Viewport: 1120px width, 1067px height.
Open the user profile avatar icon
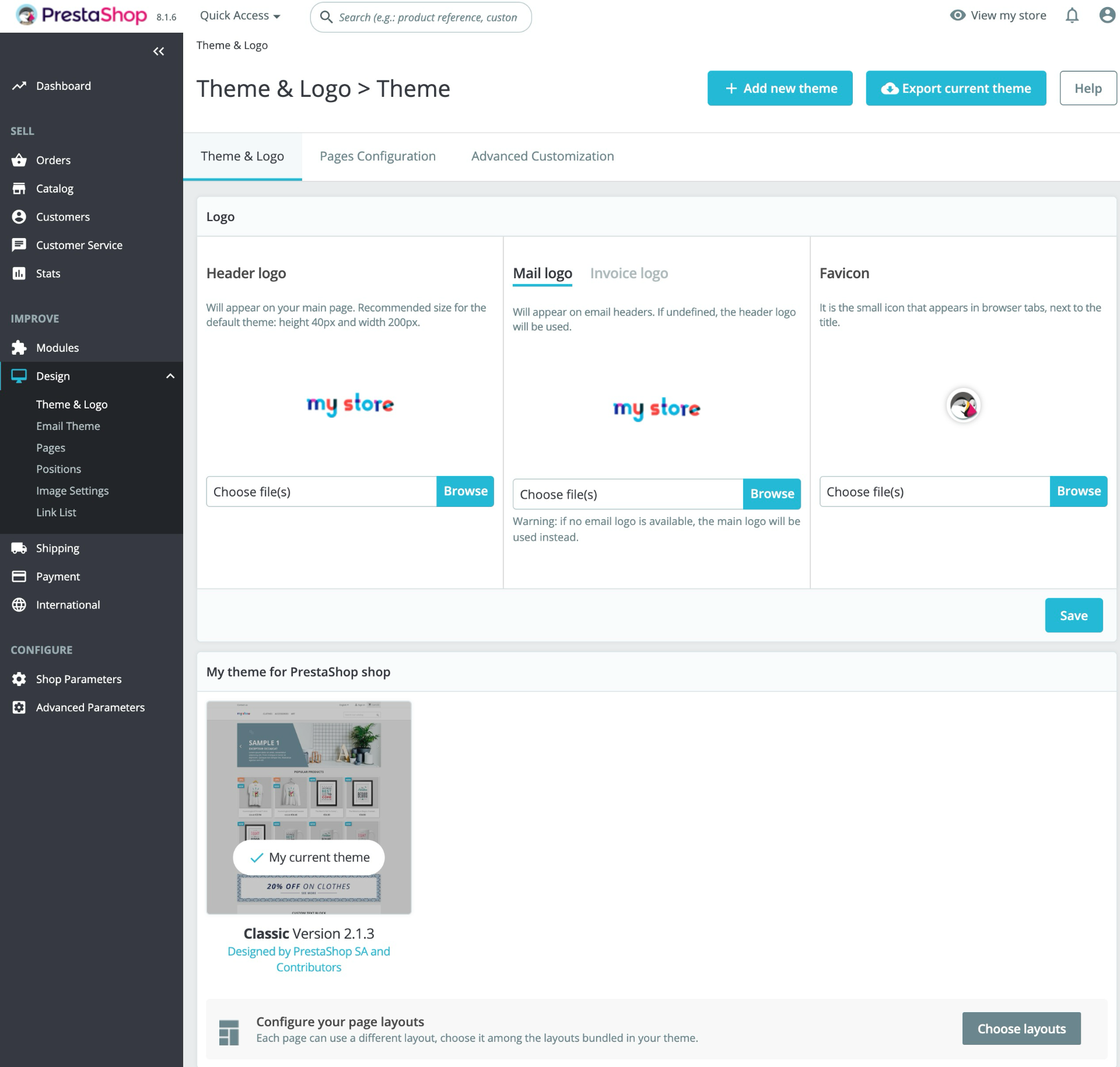pyautogui.click(x=1107, y=15)
